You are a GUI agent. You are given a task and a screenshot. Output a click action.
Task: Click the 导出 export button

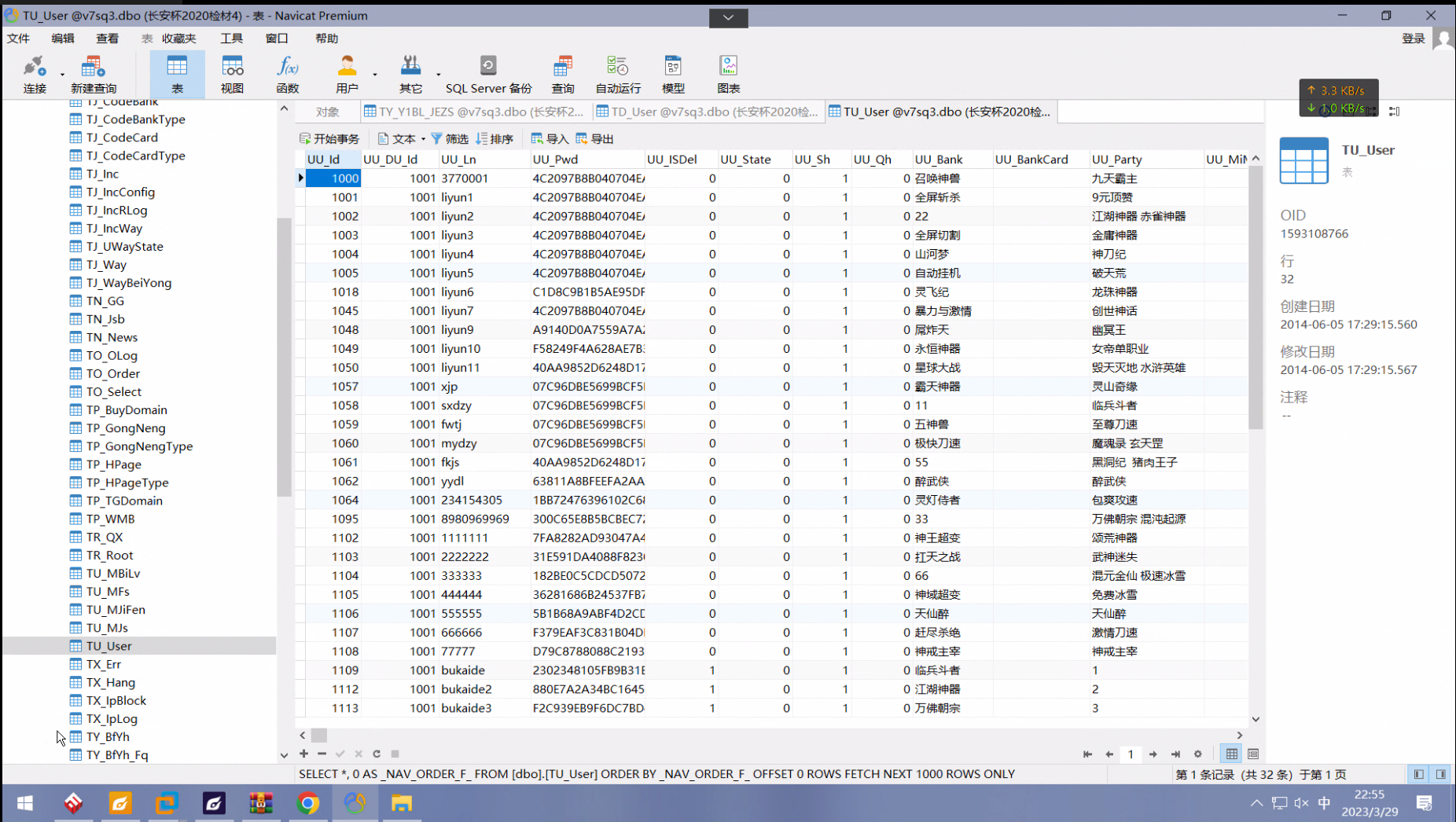(x=595, y=139)
